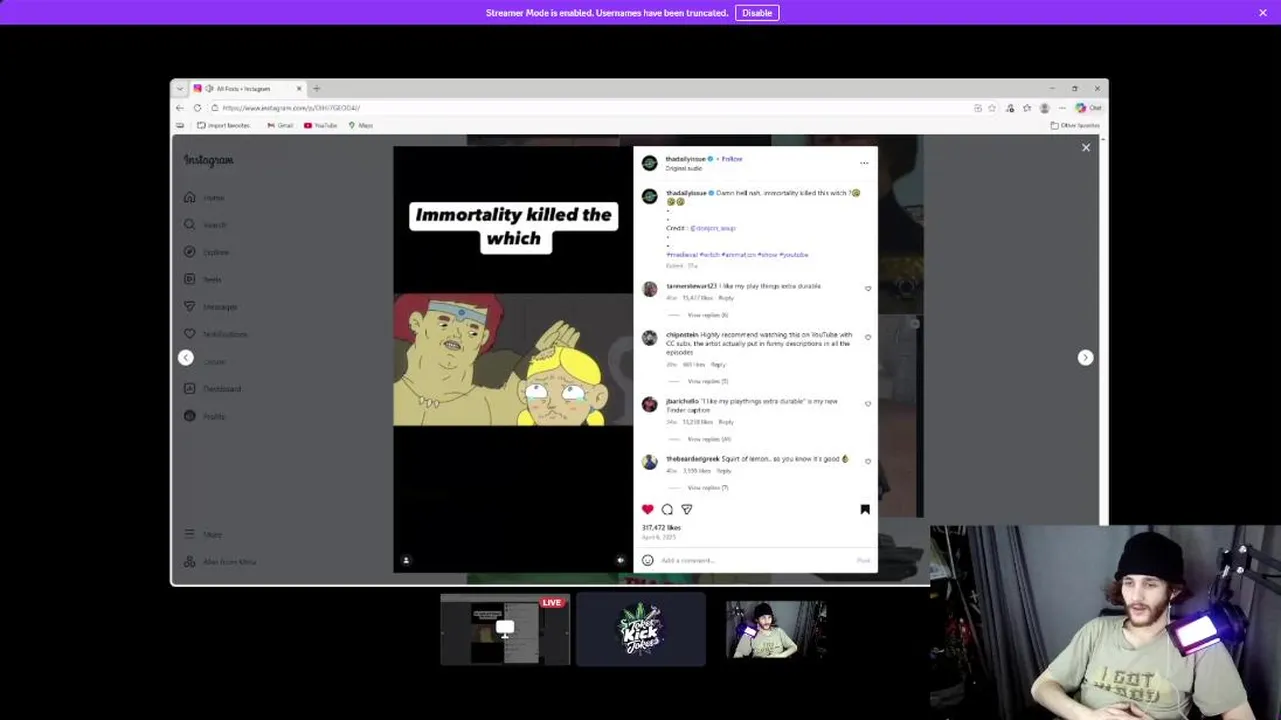
Task: Click the share paper-plane icon
Action: point(686,509)
